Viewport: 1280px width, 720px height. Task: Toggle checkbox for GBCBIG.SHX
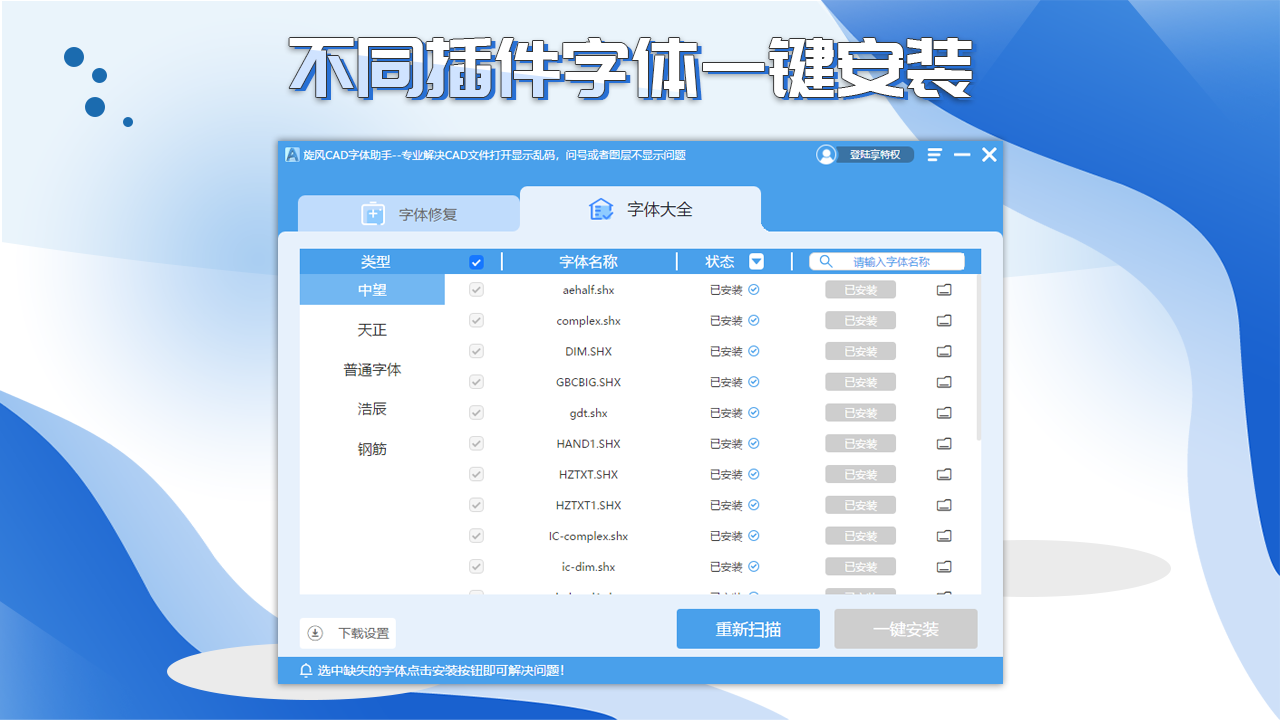pyautogui.click(x=476, y=382)
